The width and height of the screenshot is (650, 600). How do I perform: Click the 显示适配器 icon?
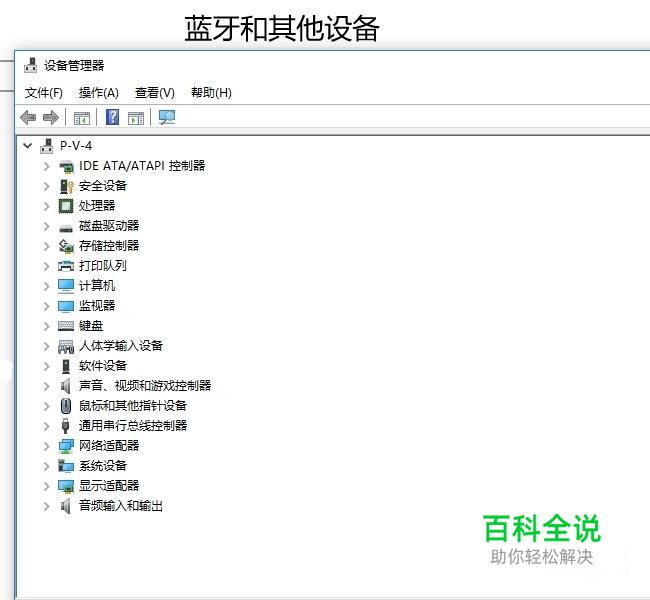point(66,486)
